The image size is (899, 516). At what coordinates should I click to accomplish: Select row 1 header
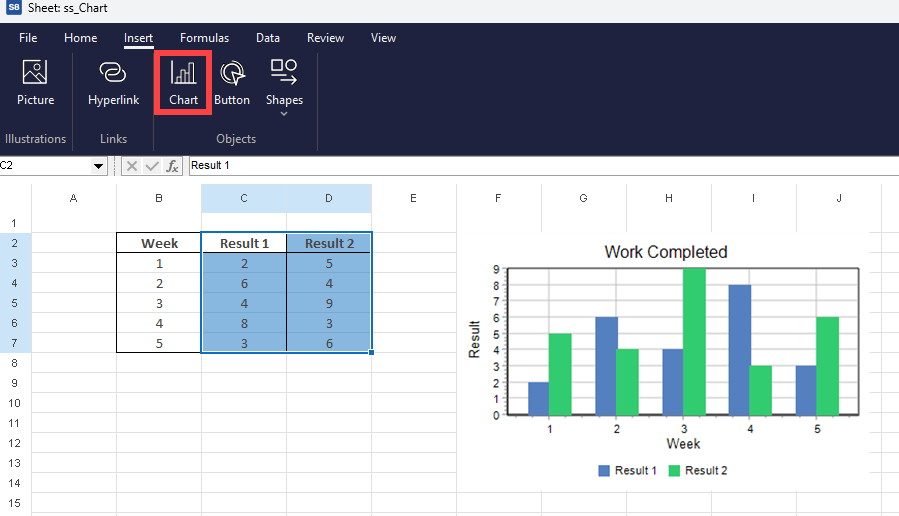tap(14, 223)
